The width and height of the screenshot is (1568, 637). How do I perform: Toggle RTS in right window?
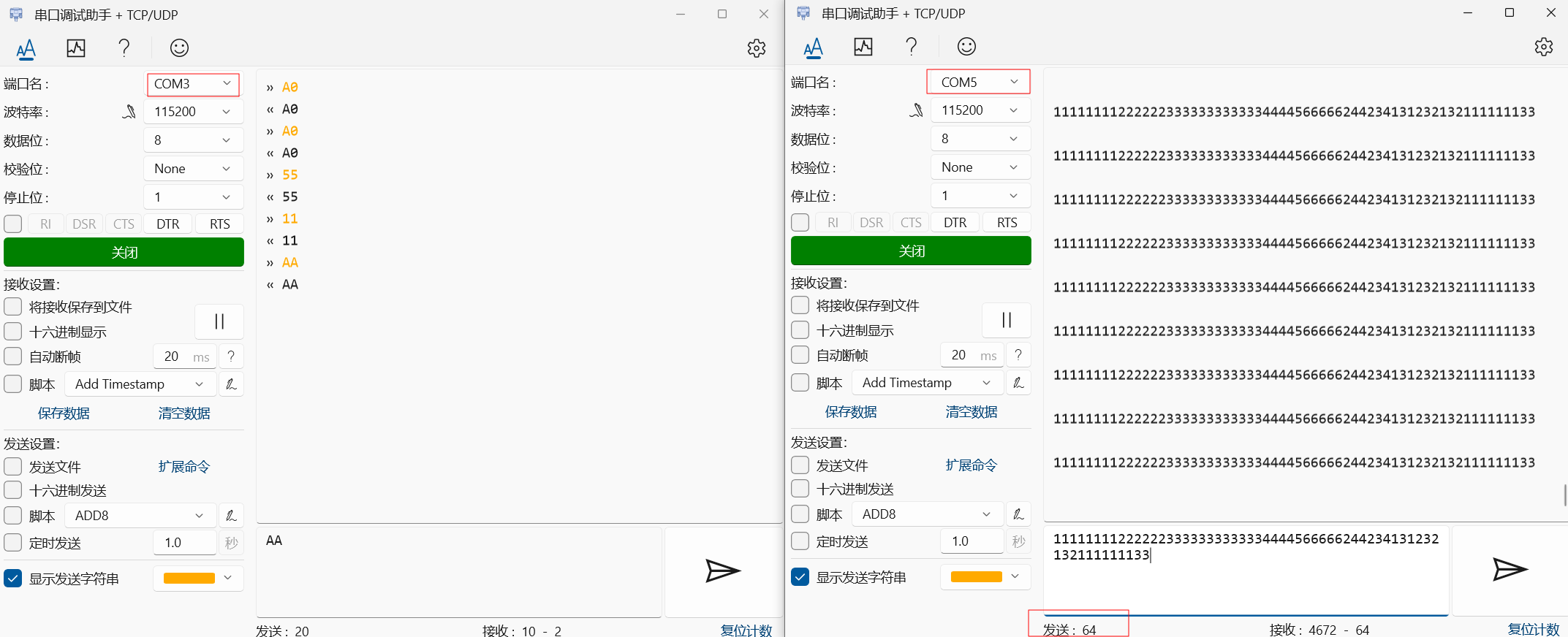coord(1007,223)
